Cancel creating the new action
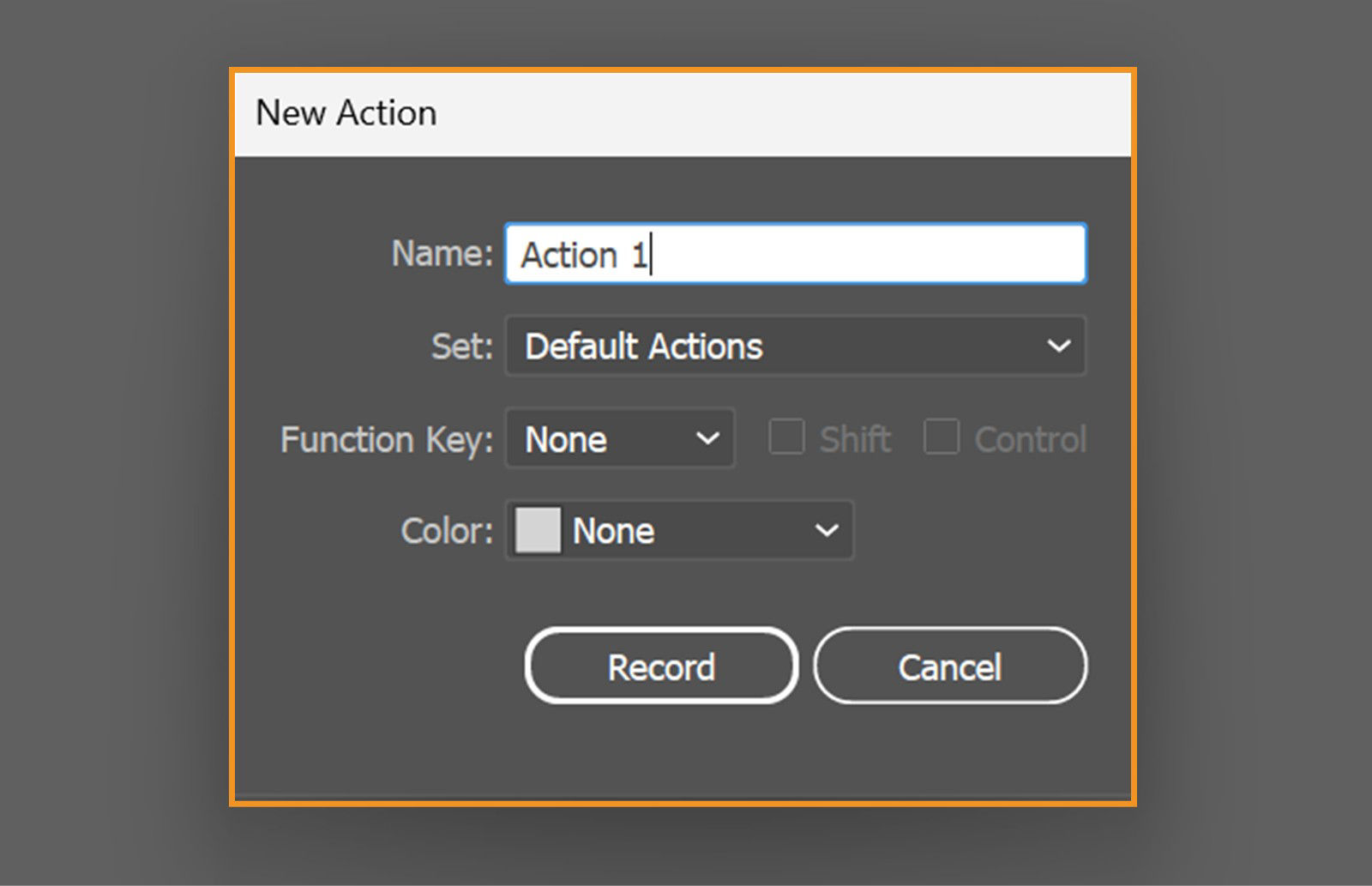1372x886 pixels. [x=950, y=666]
